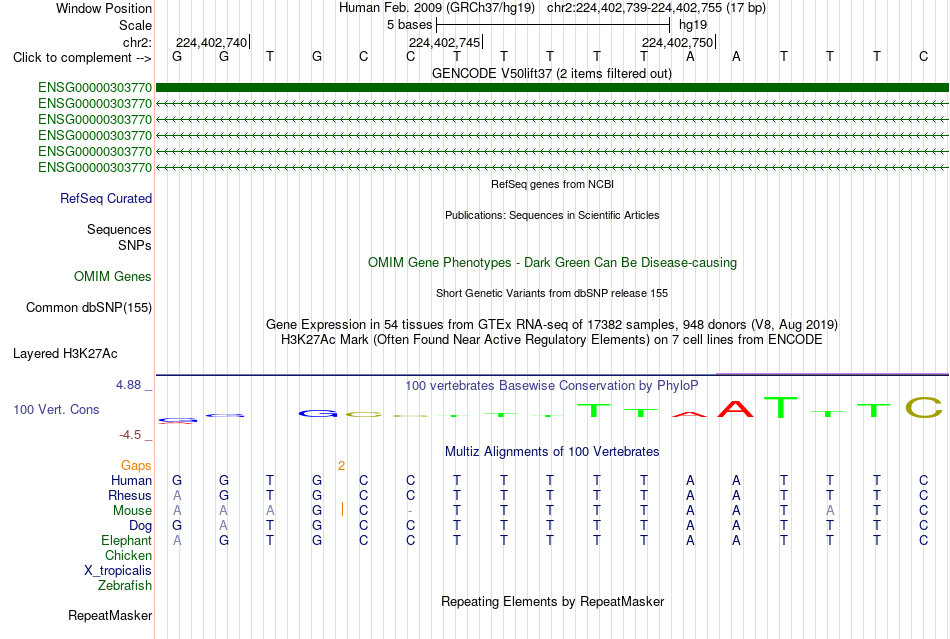The width and height of the screenshot is (950, 639).
Task: Click the 'Click to complement -->' label
Action: (x=82, y=58)
